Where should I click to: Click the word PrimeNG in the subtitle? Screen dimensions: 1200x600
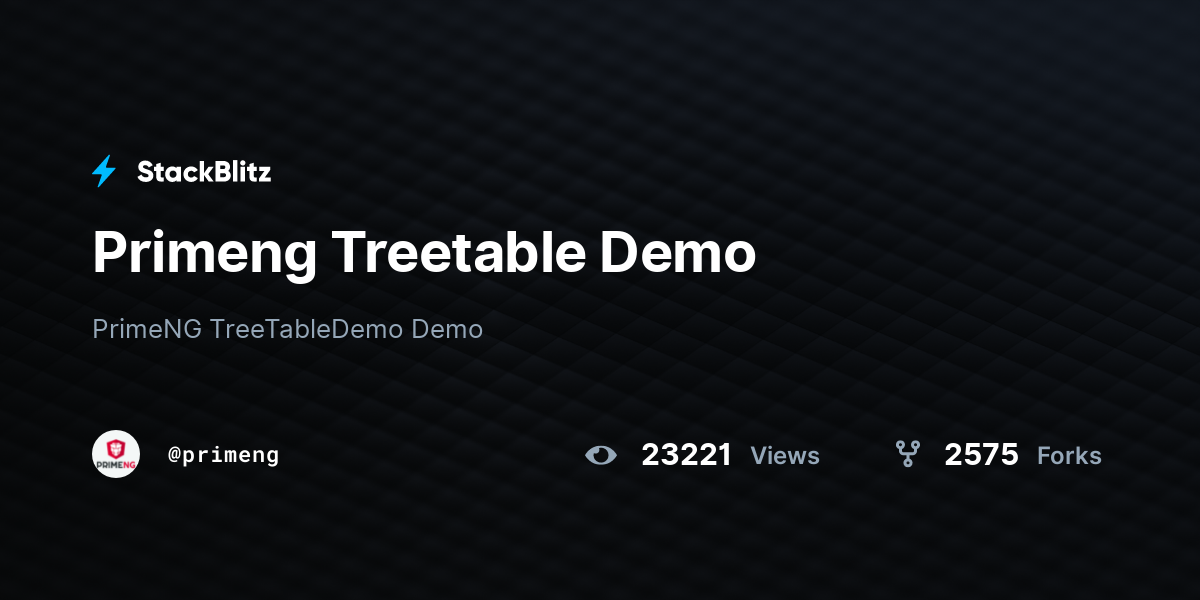tap(147, 329)
